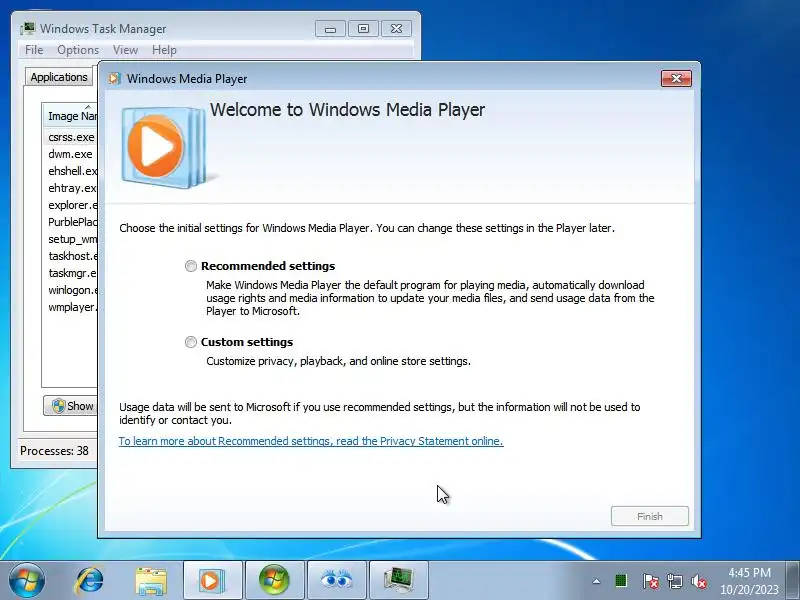The image size is (800, 600).
Task: Close the Windows Task Manager window
Action: tap(396, 29)
